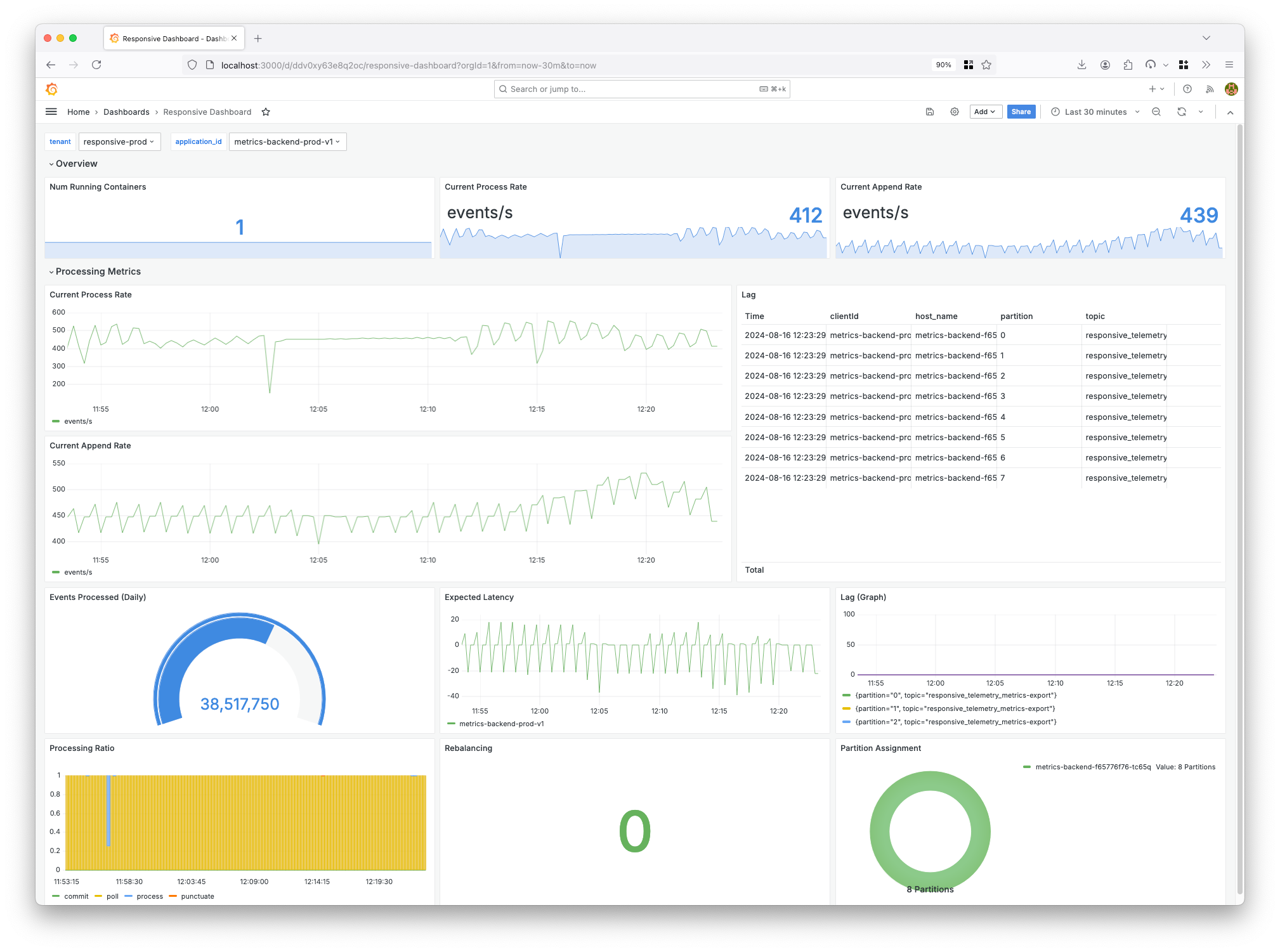
Task: Click the add panel icon
Action: [x=984, y=112]
